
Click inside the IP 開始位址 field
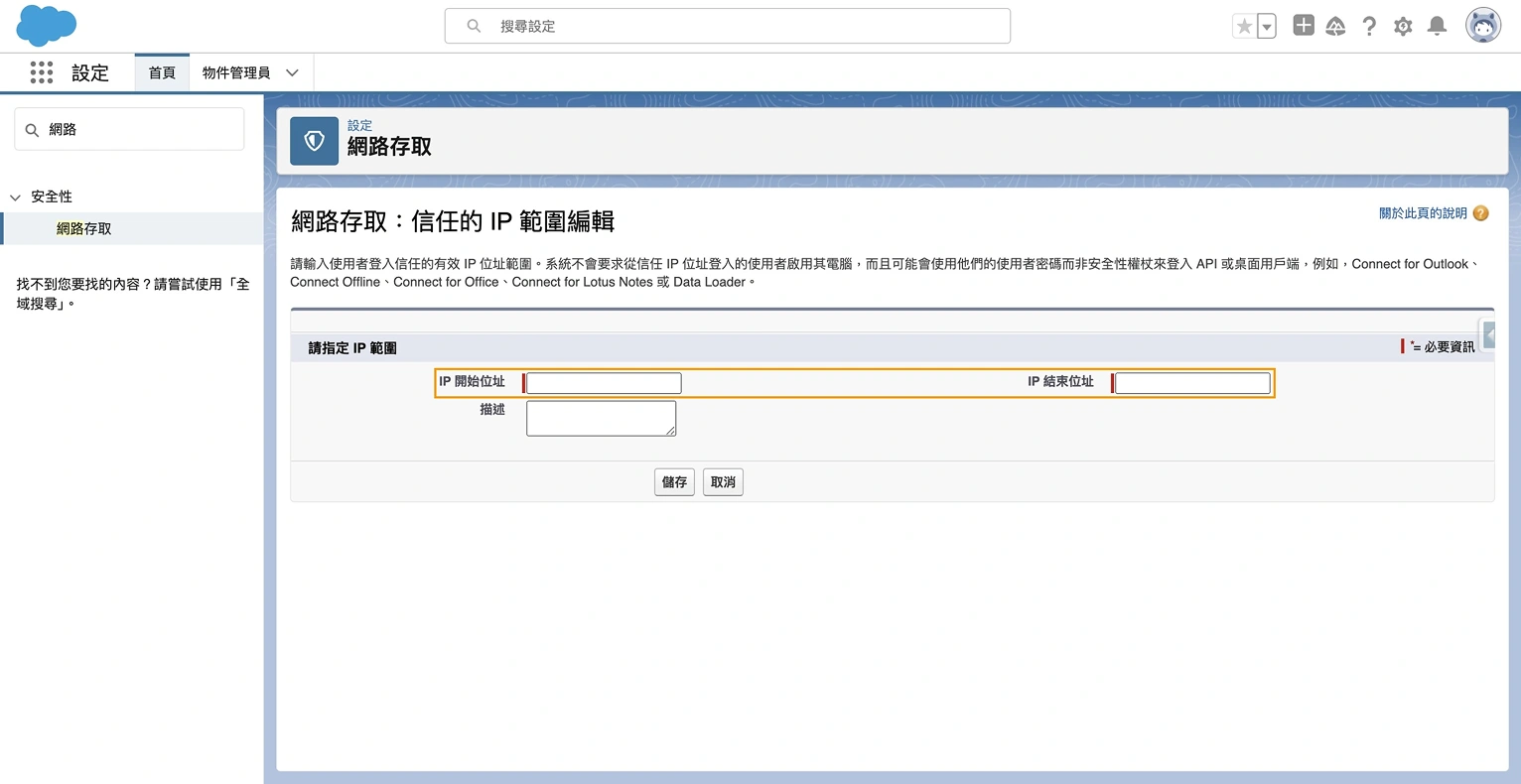[602, 382]
